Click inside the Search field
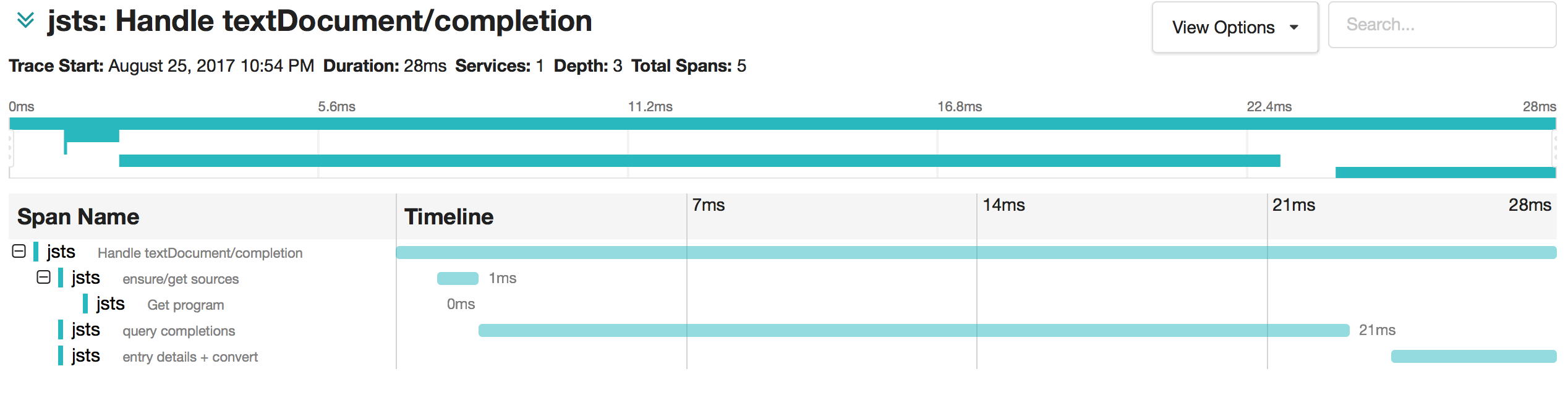The width and height of the screenshot is (1568, 408). click(1441, 25)
